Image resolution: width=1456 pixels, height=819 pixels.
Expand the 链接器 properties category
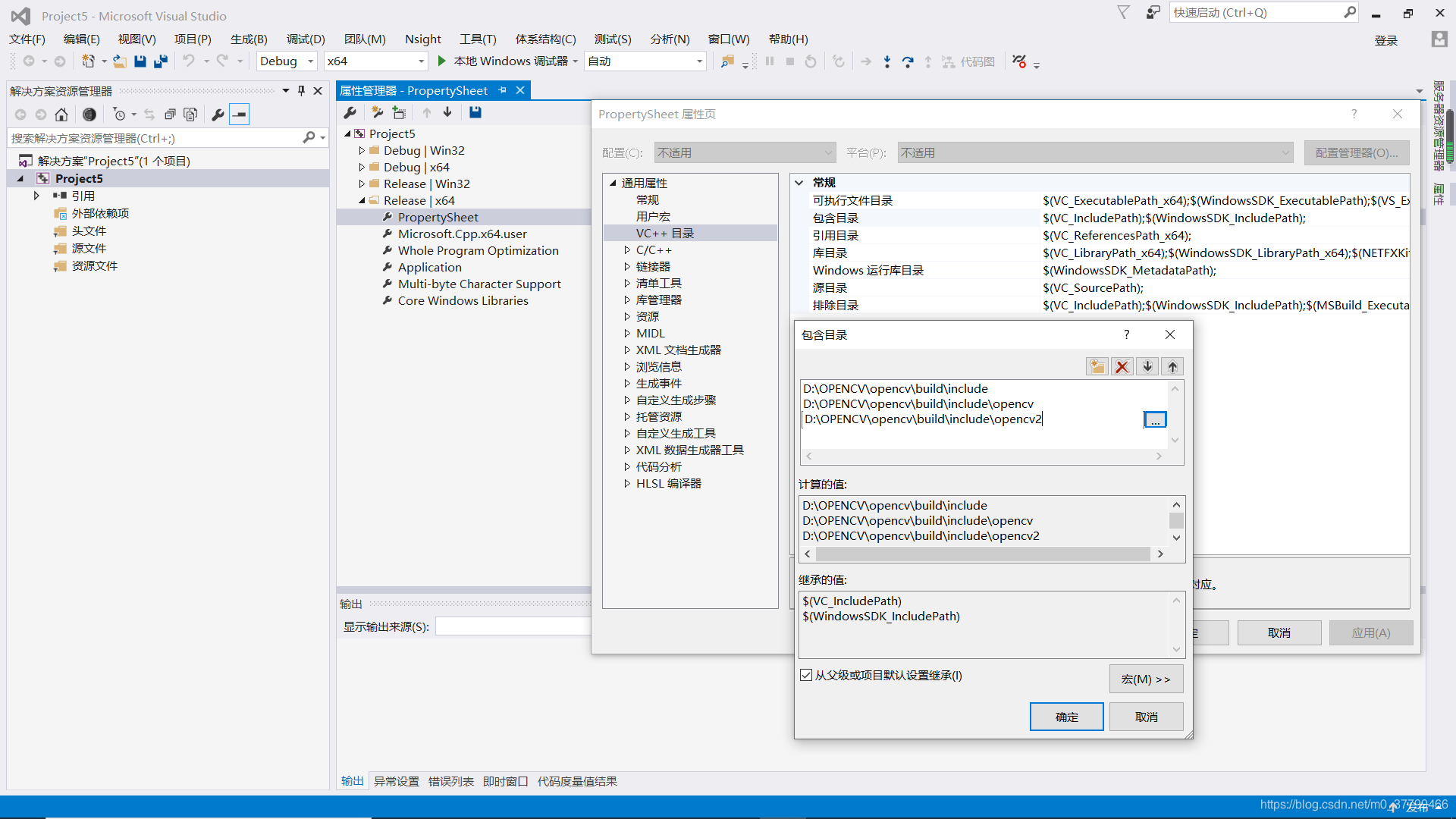[627, 267]
